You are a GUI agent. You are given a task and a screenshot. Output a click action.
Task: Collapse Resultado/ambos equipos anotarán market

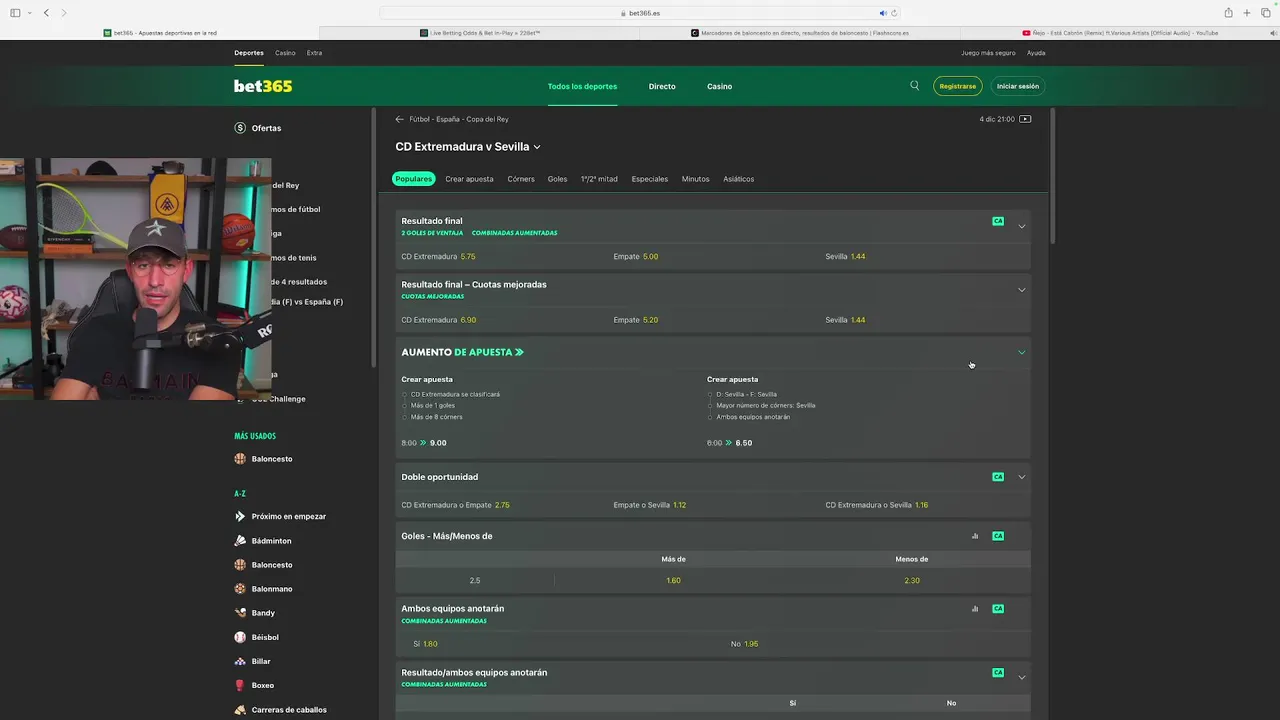click(x=1021, y=678)
